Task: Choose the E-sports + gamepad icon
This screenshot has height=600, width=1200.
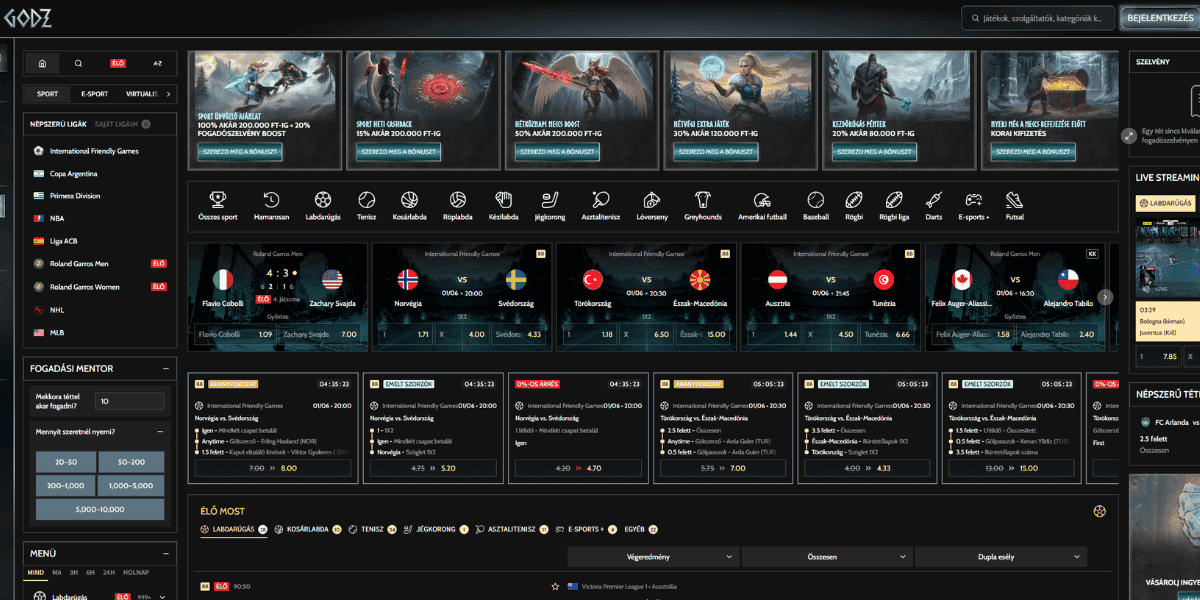Action: point(974,199)
